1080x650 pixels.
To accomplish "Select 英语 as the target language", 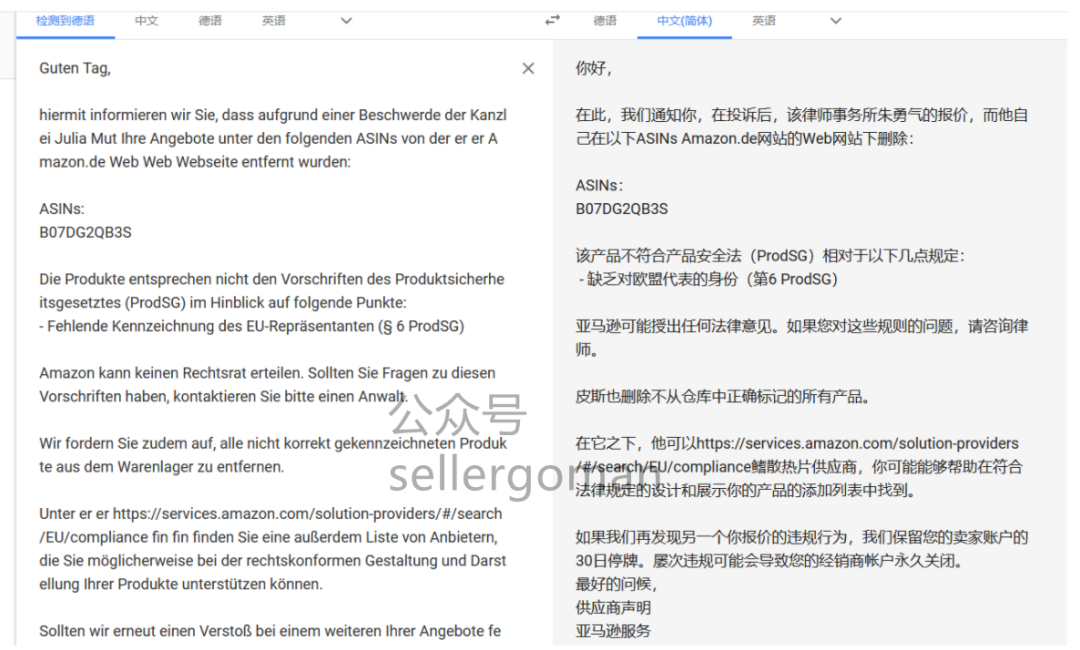I will [764, 19].
